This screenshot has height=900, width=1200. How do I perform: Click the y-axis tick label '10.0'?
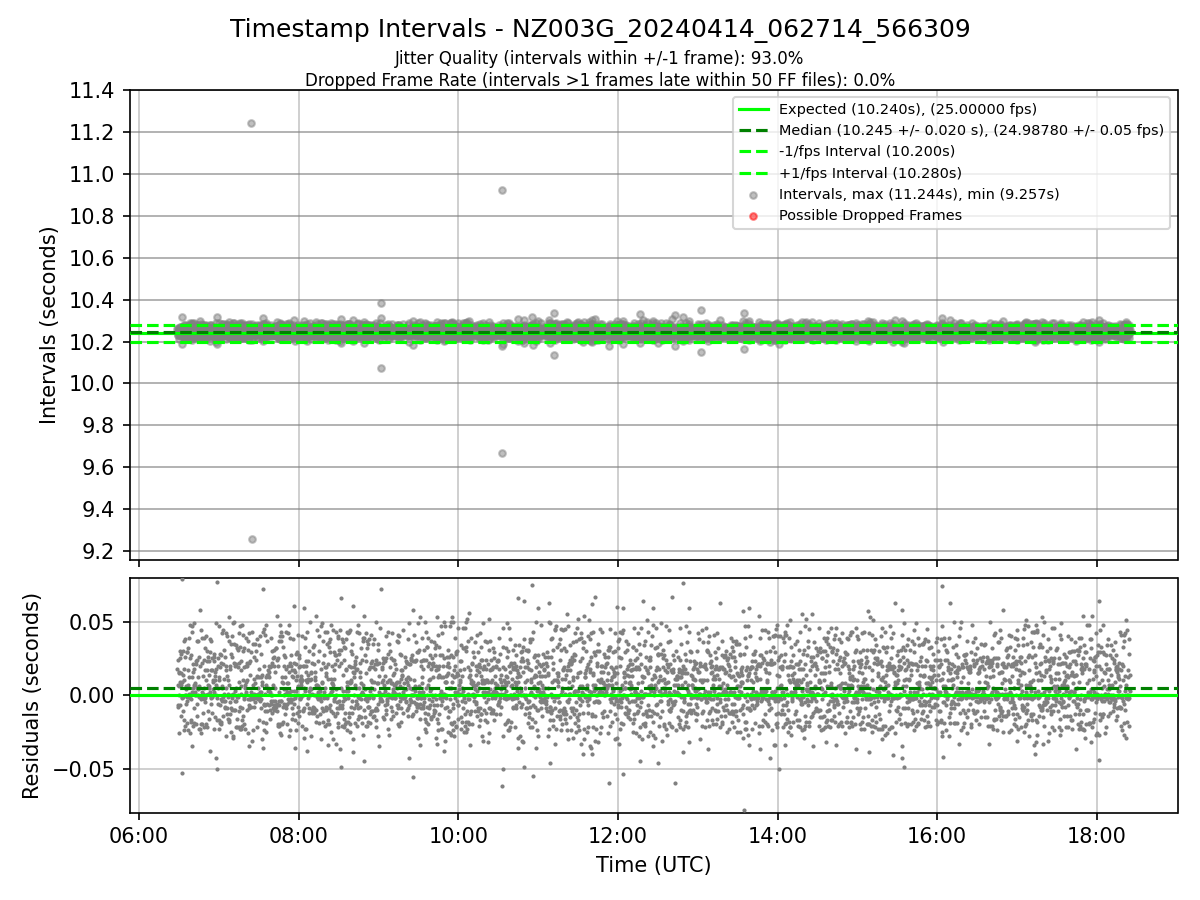coord(94,385)
